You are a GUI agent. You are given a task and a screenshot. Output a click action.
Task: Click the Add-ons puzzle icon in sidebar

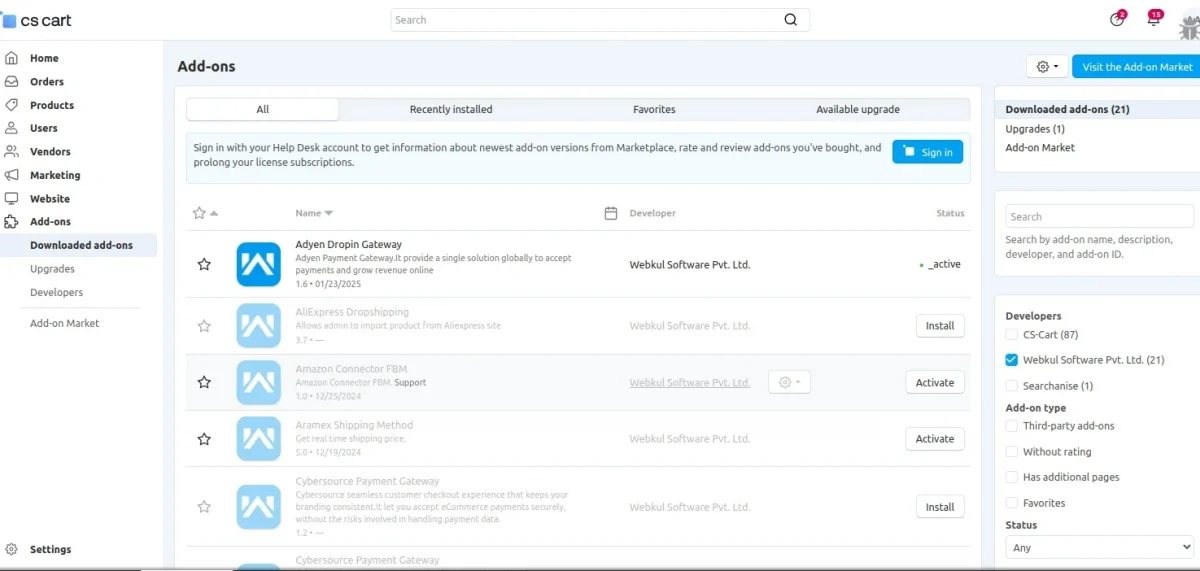click(x=12, y=222)
